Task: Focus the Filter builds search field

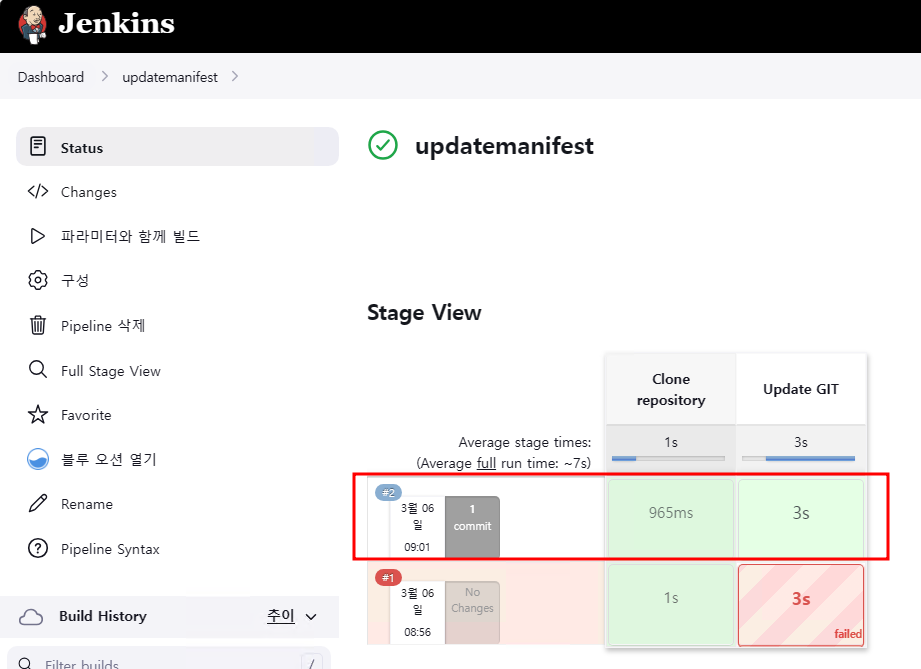Action: click(169, 659)
